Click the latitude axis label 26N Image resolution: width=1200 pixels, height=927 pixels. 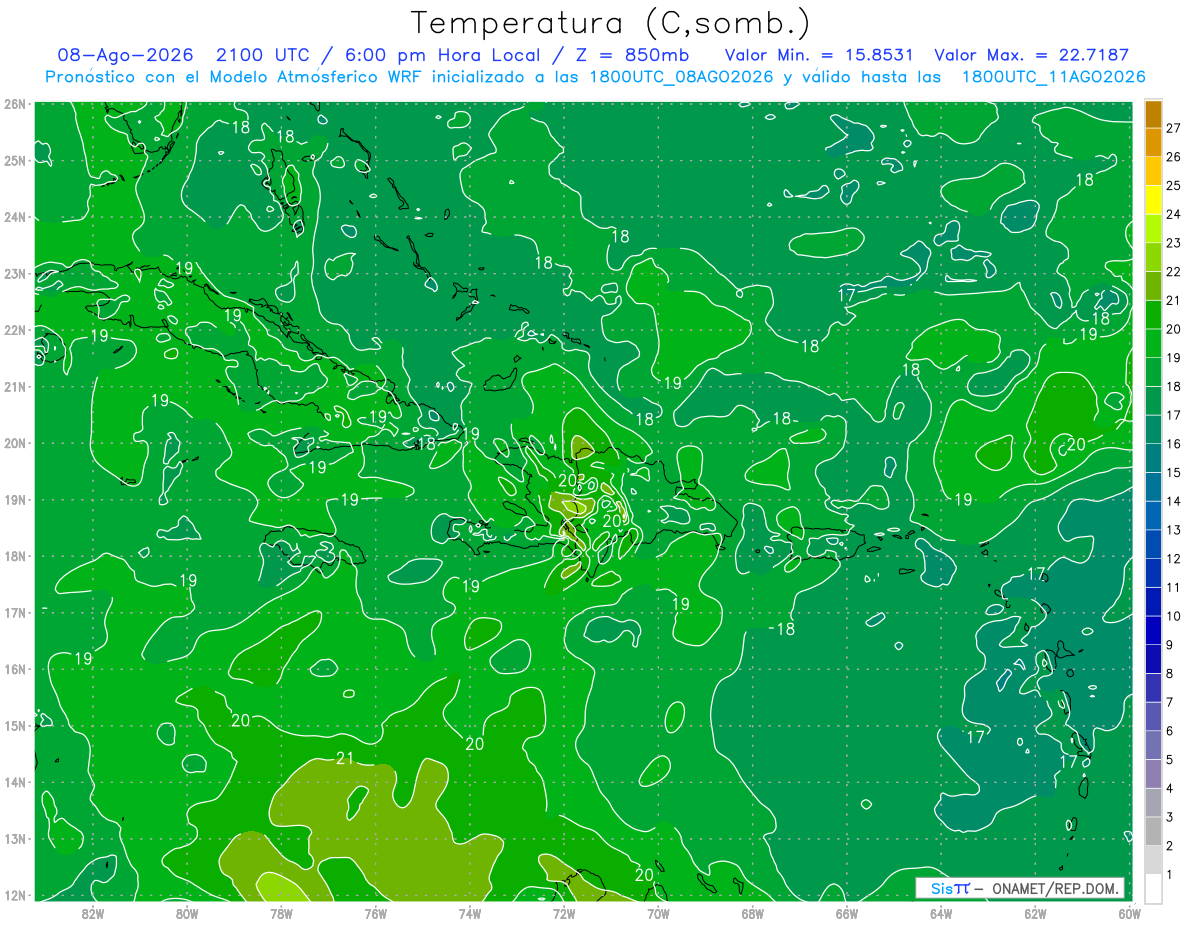[14, 104]
